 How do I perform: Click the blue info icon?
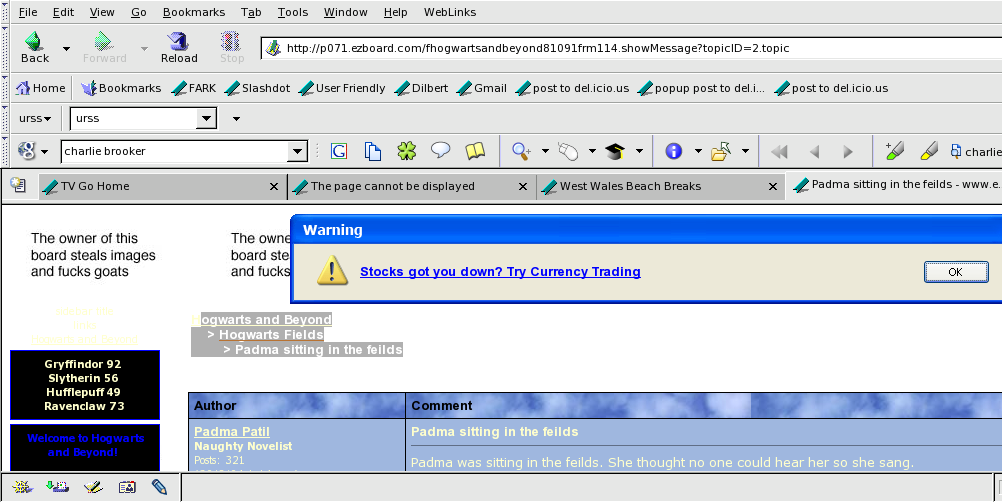pos(673,151)
